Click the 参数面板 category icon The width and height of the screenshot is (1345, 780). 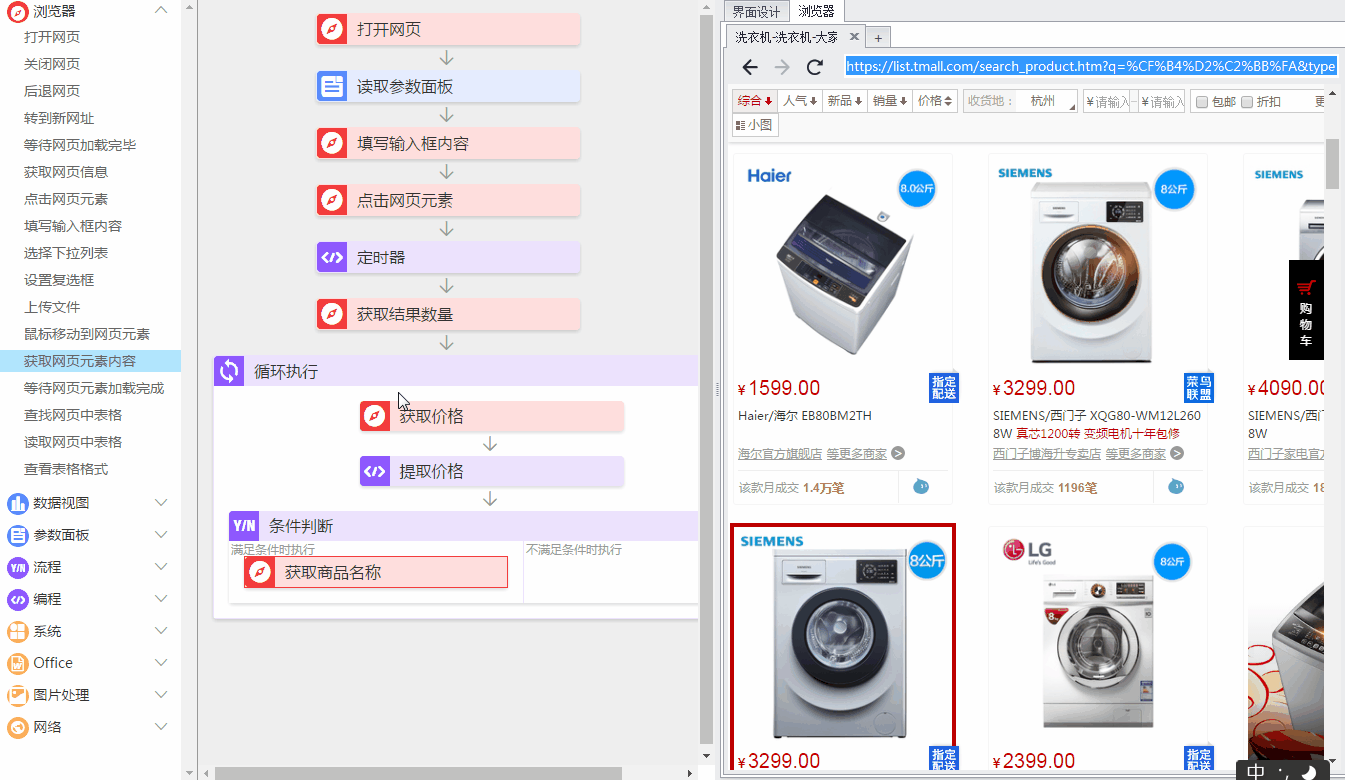pos(17,535)
